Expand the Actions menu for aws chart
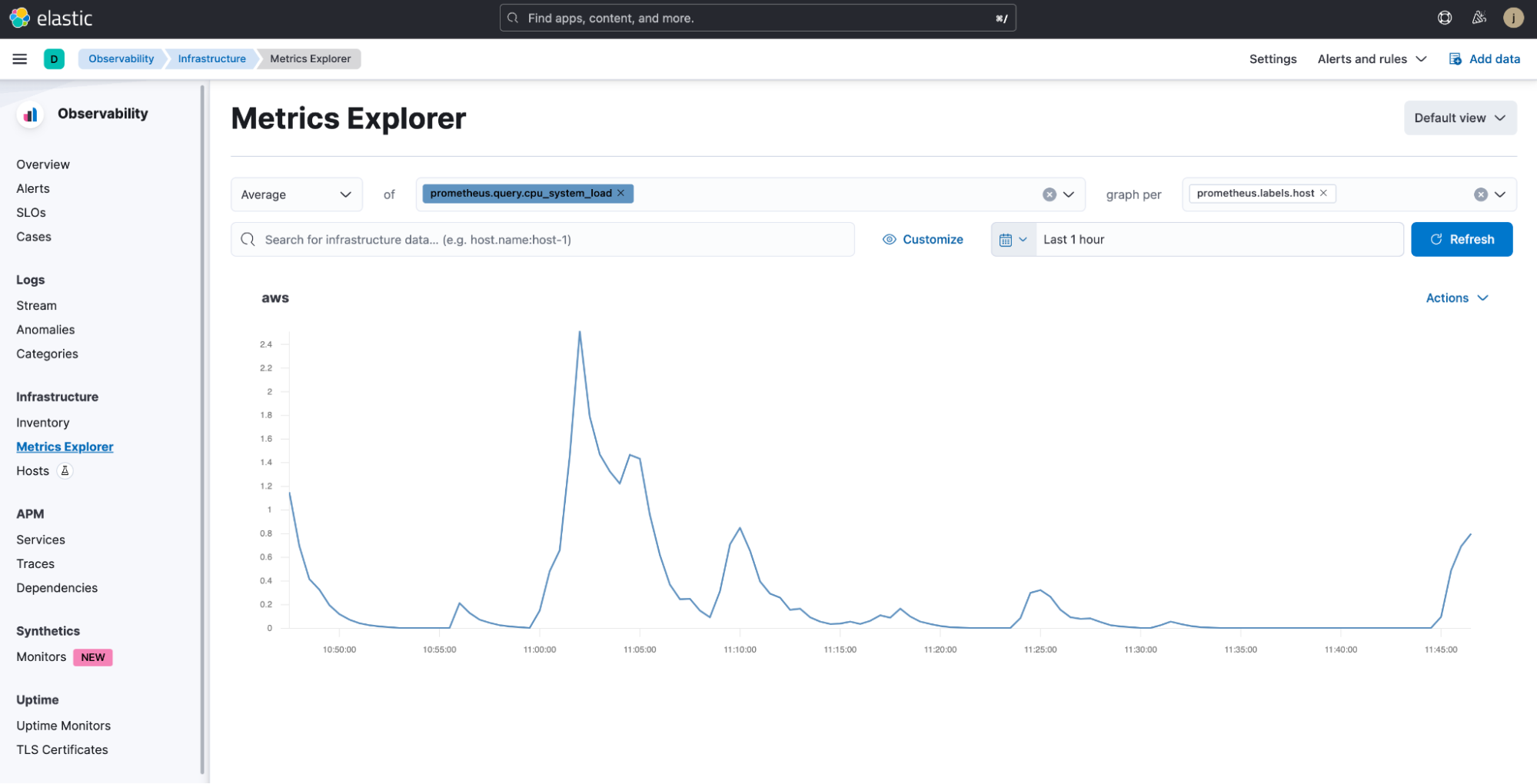Viewport: 1537px width, 784px height. (1456, 298)
